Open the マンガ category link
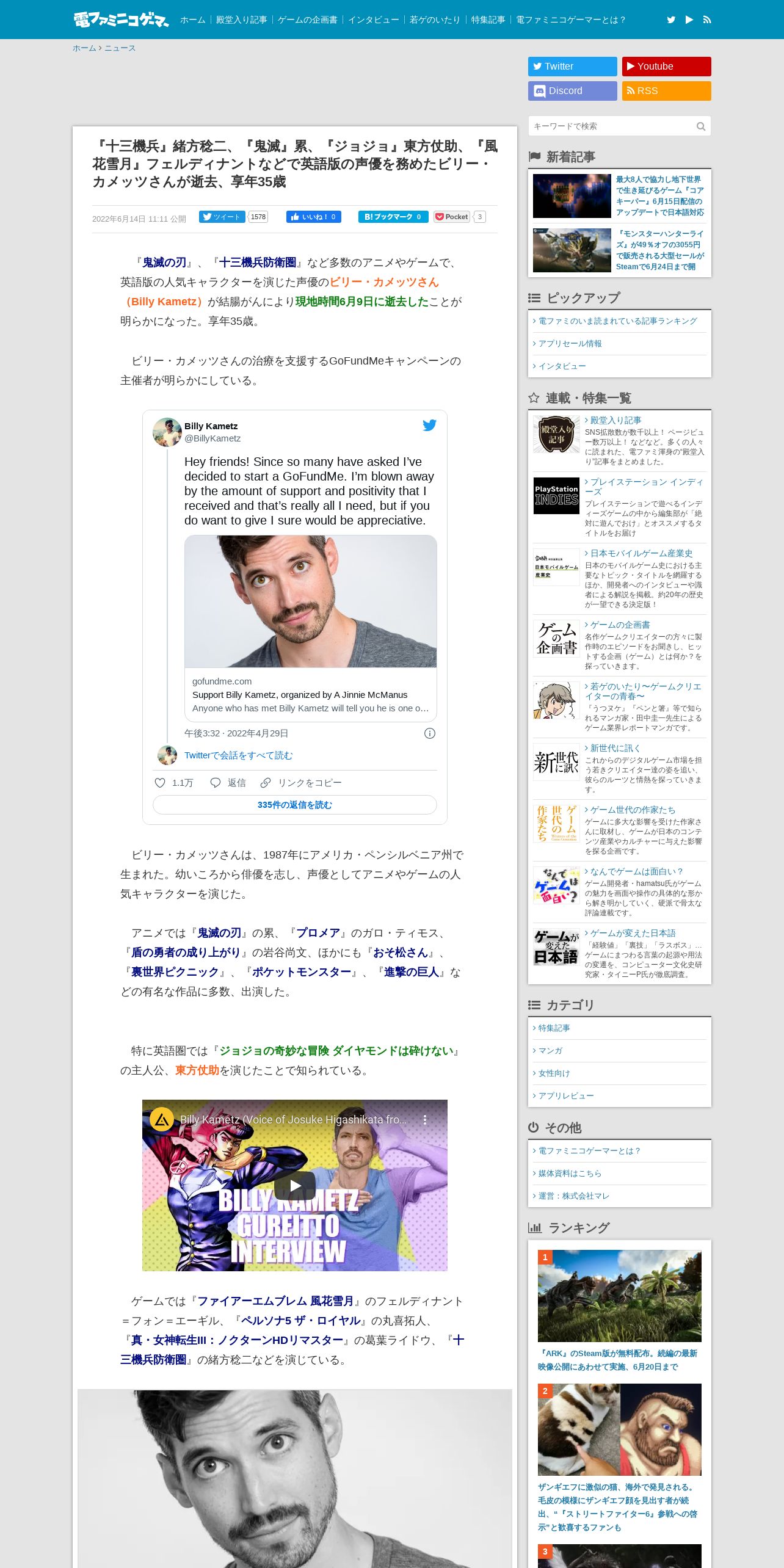 [x=550, y=1051]
